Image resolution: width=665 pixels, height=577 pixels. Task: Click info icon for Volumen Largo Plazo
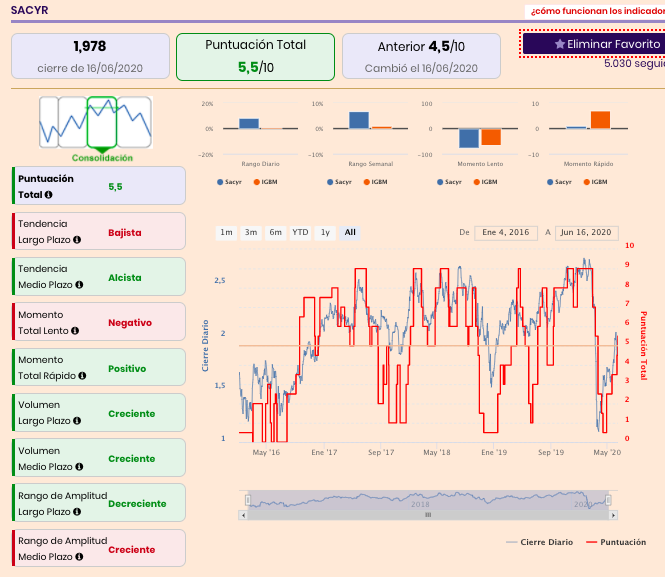(x=77, y=421)
